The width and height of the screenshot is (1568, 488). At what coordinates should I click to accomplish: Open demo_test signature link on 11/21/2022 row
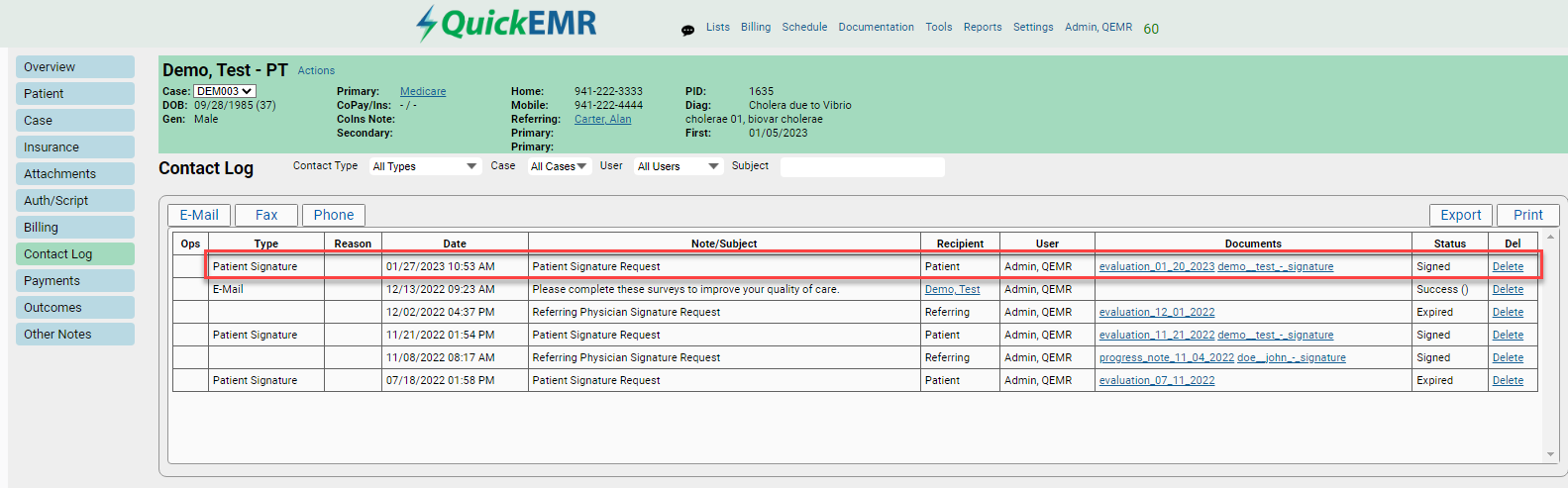pos(1276,335)
